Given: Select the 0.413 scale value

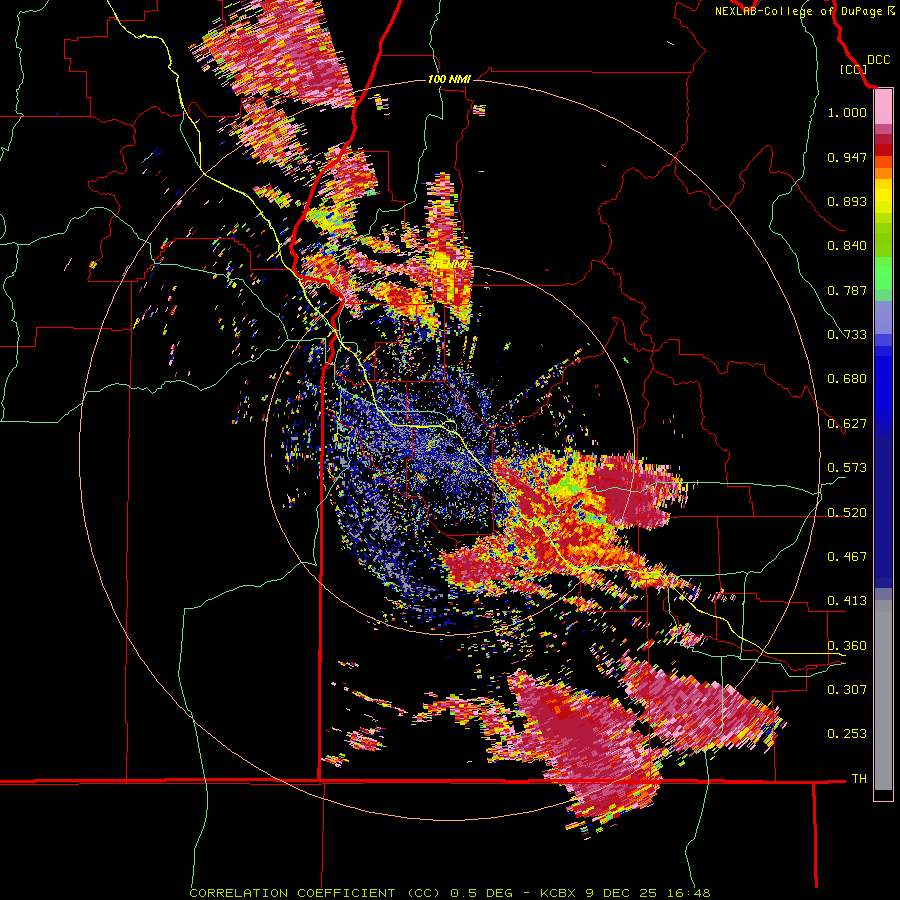Looking at the screenshot, I should tap(847, 601).
